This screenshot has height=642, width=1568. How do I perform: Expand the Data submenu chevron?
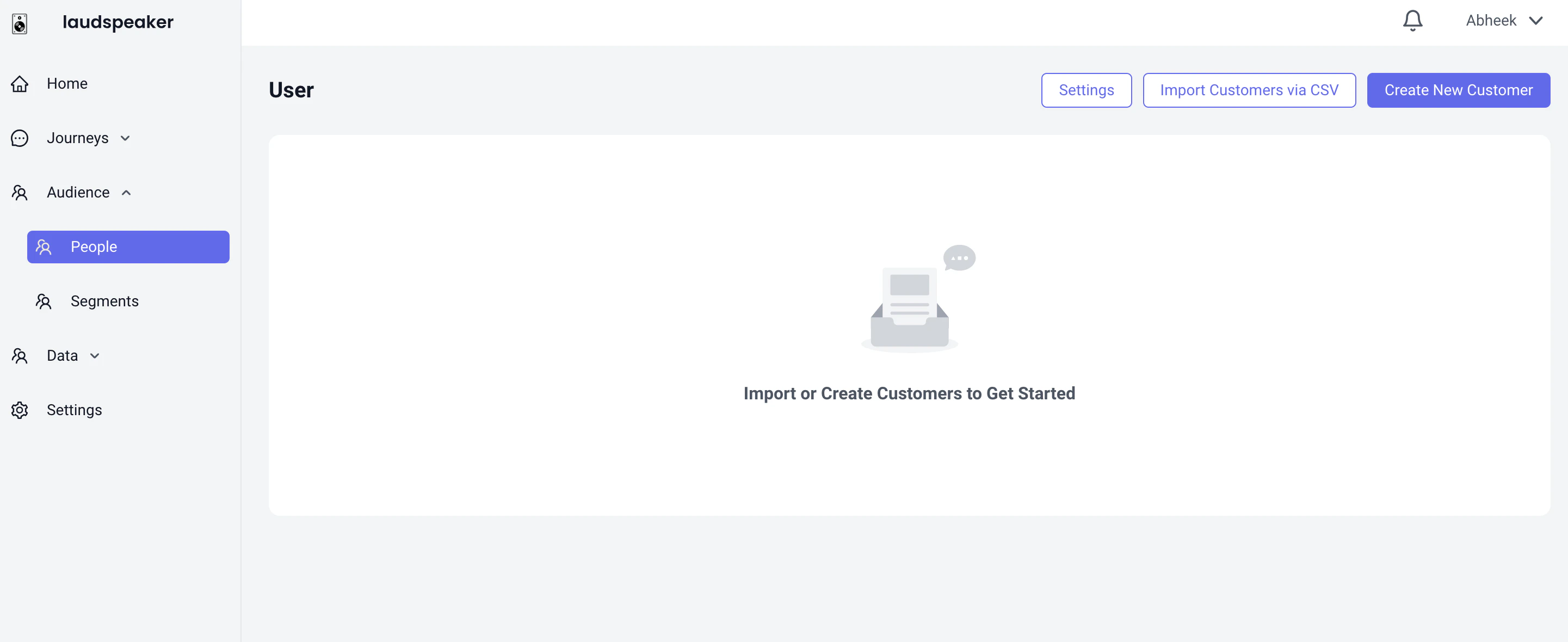click(94, 356)
